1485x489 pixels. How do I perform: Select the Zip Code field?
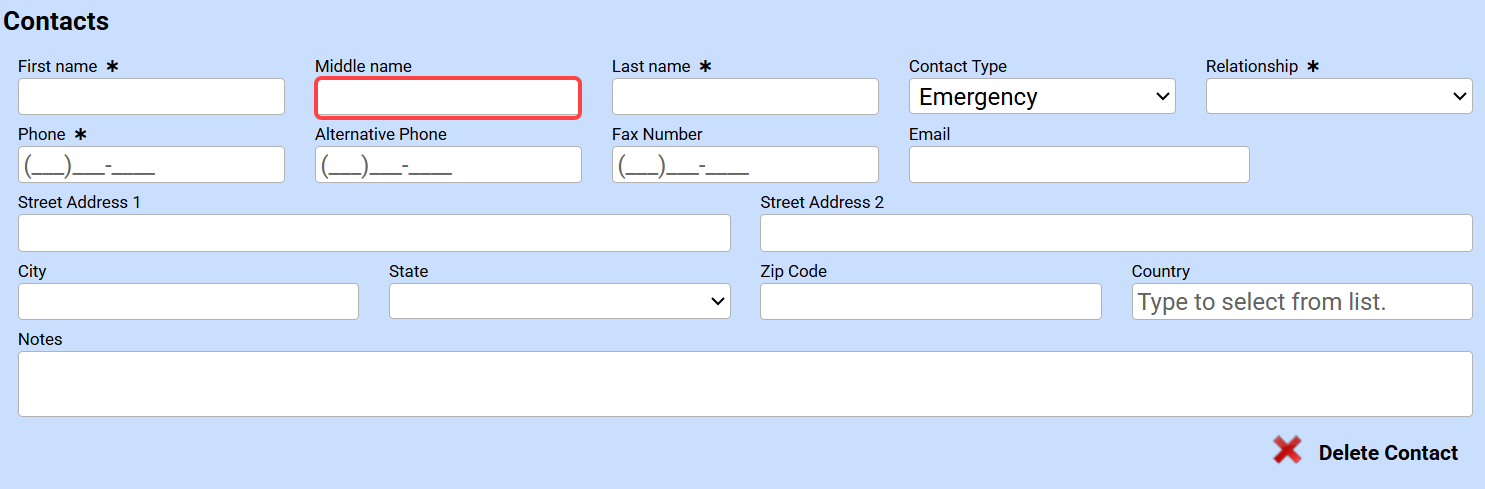[930, 301]
